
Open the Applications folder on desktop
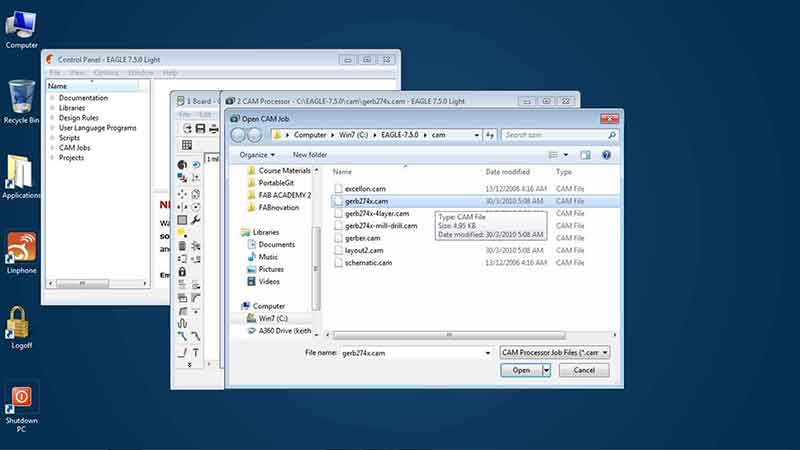21,177
